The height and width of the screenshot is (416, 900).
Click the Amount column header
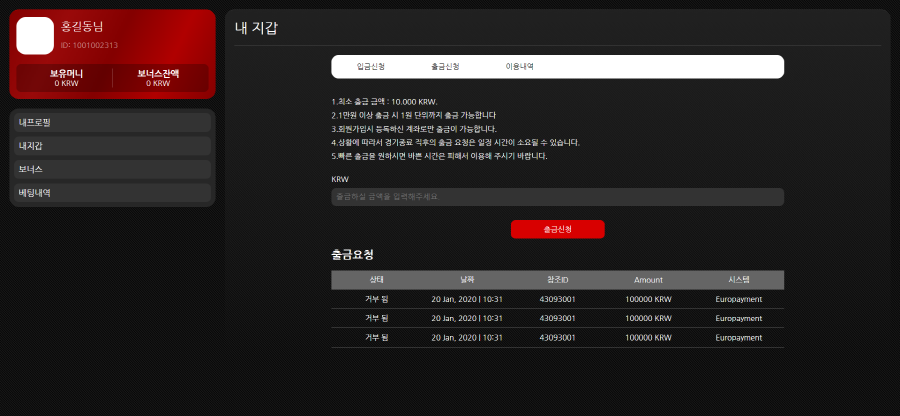[x=648, y=280]
